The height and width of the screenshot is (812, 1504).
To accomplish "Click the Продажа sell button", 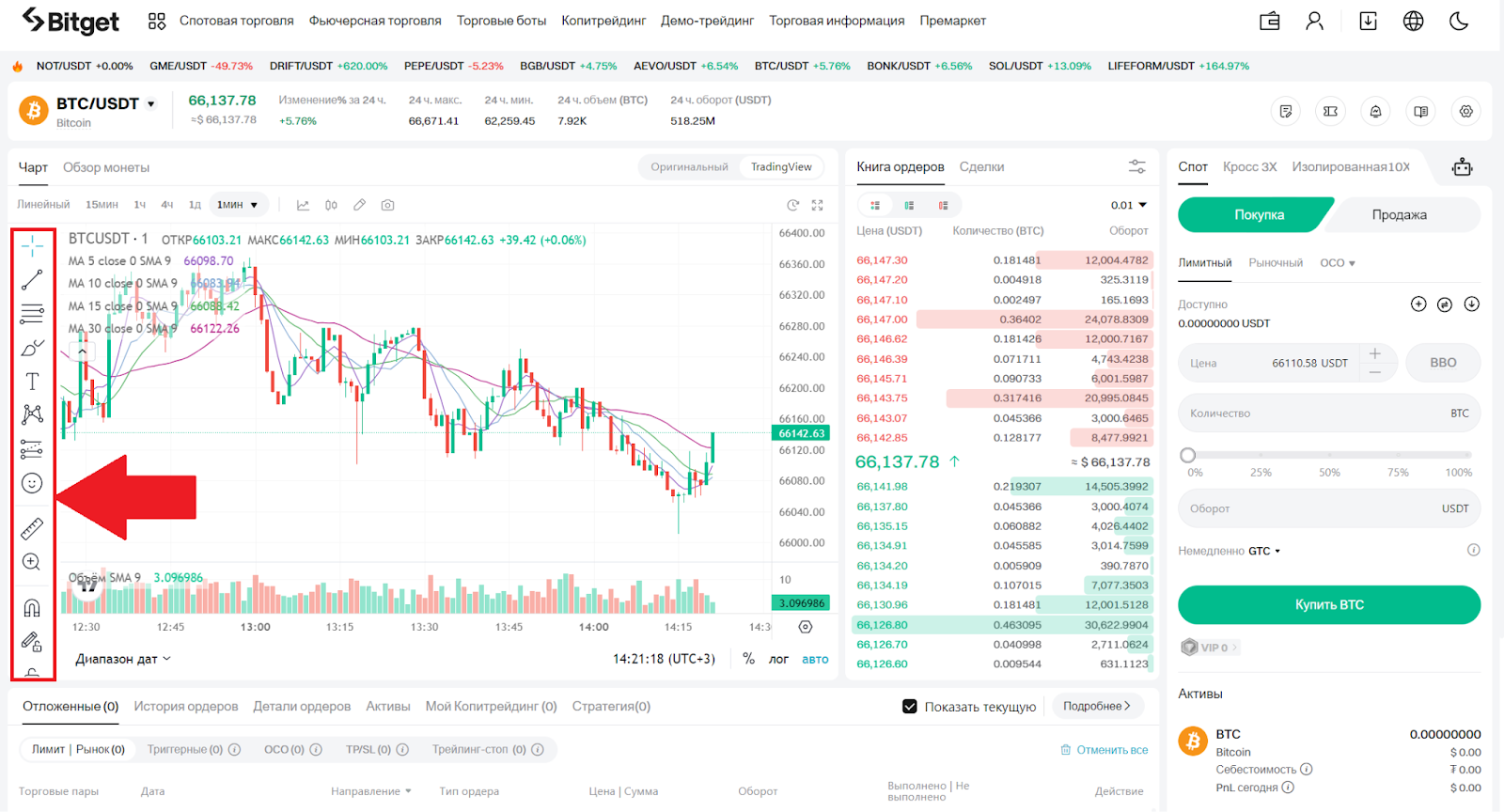I will point(1398,215).
